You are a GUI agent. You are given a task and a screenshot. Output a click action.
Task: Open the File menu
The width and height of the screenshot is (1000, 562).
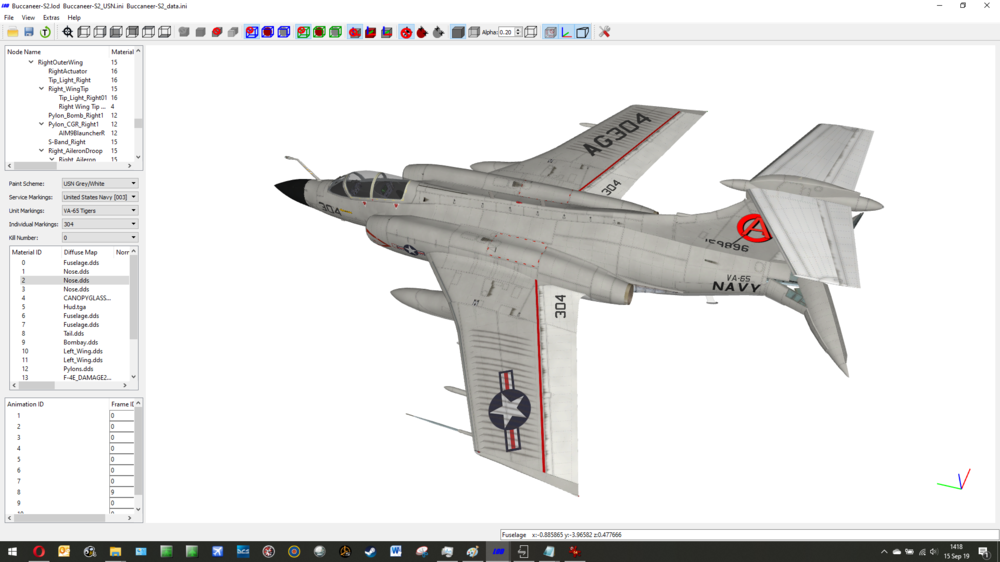[x=9, y=18]
